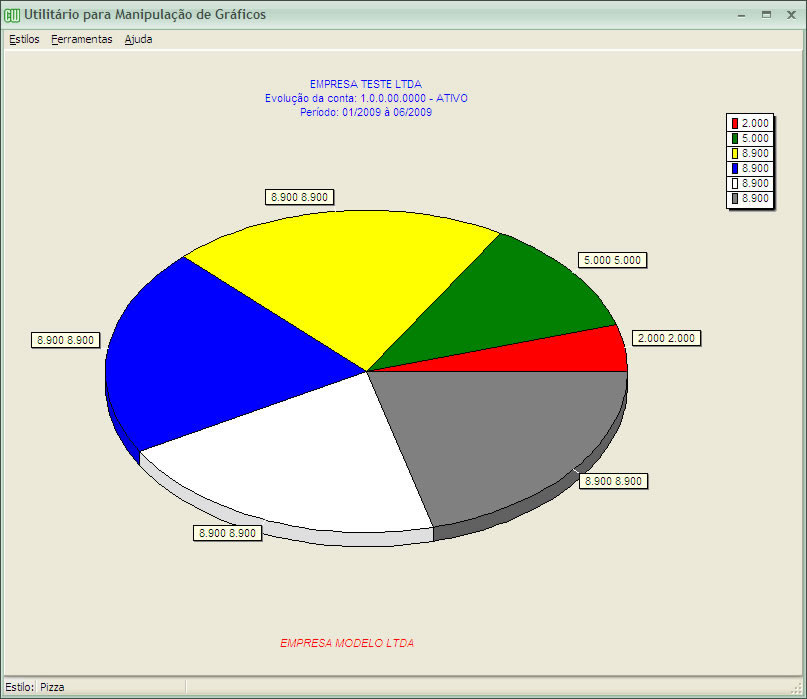The height and width of the screenshot is (699, 807).
Task: Click the 'Período: 01/2009 à 06/2009' line
Action: 366,112
